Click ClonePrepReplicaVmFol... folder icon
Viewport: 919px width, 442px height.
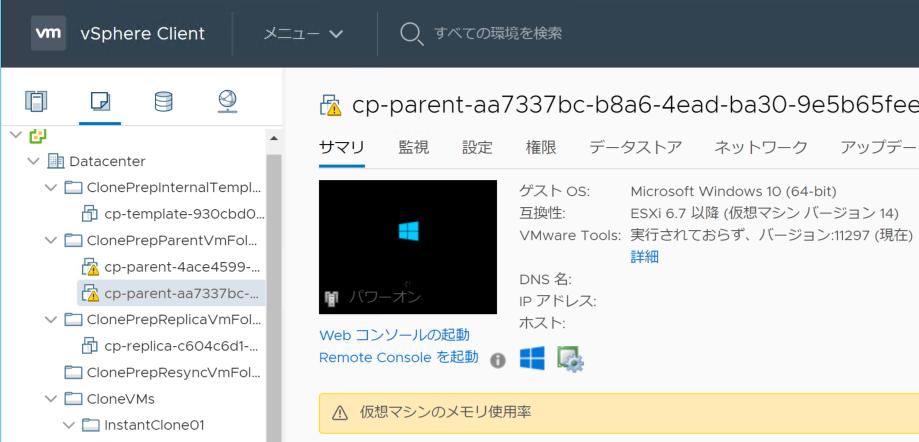point(73,319)
